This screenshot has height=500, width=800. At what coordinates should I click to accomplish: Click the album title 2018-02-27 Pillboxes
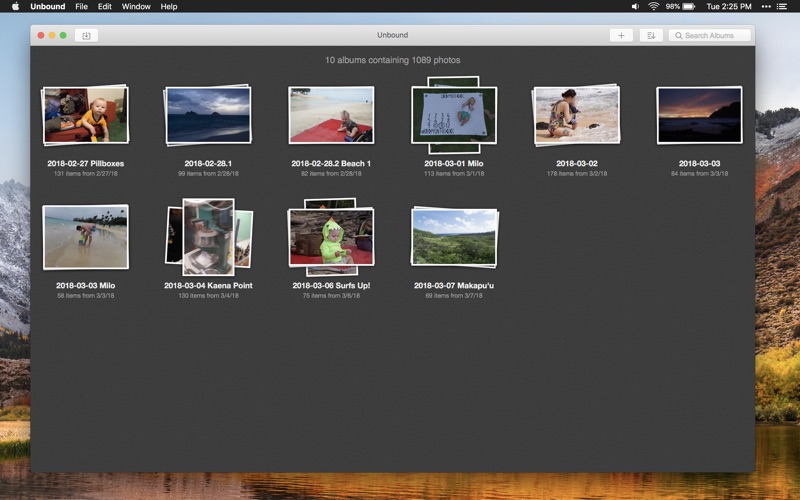(x=86, y=163)
